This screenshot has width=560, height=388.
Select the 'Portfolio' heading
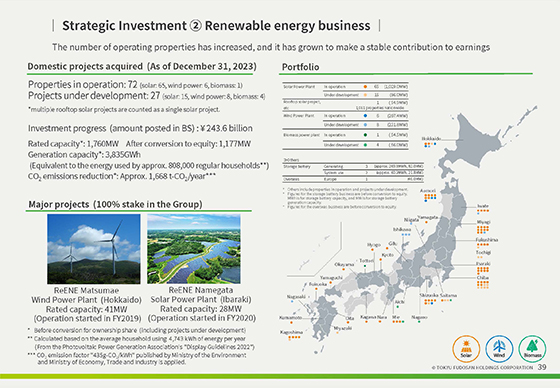coord(300,67)
